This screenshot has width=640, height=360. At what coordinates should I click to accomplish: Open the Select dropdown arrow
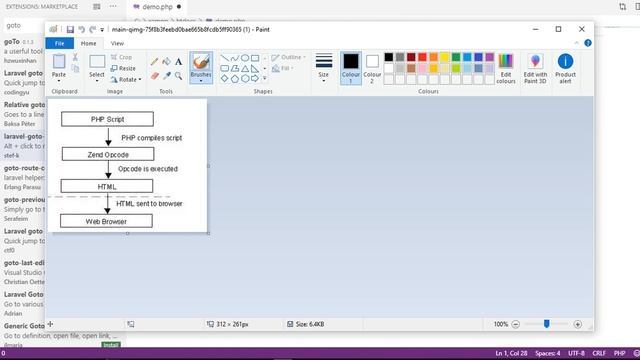click(97, 81)
